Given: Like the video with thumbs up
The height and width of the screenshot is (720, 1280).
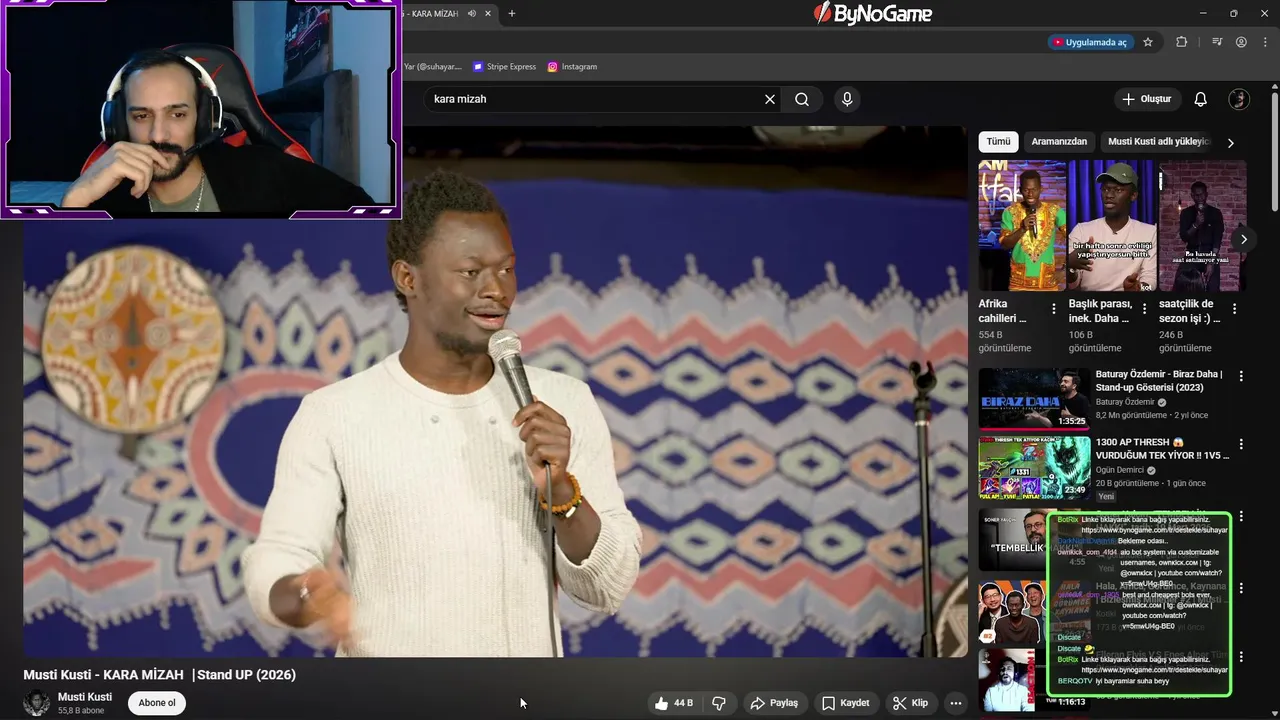Looking at the screenshot, I should (674, 703).
